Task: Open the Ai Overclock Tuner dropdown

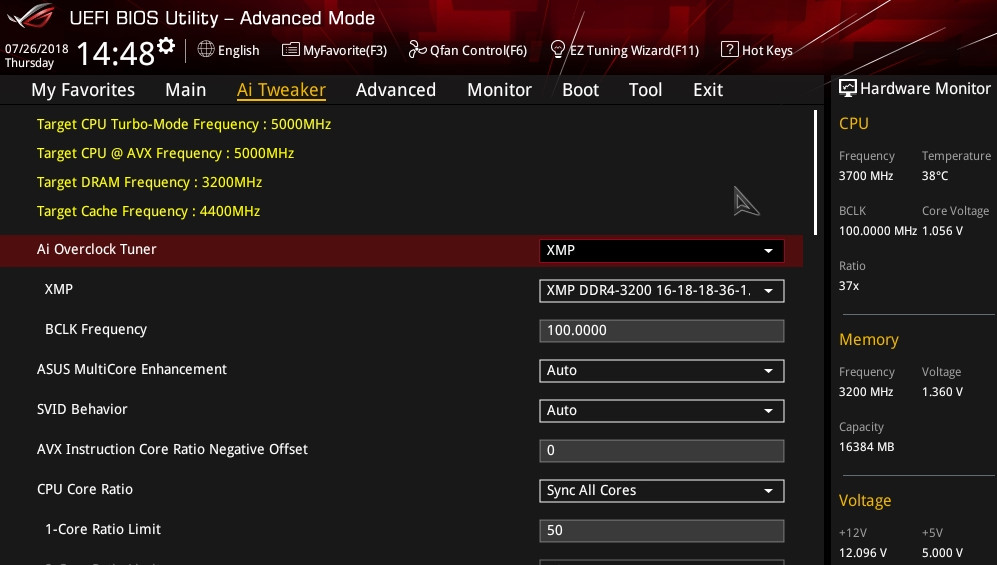Action: pyautogui.click(x=661, y=250)
